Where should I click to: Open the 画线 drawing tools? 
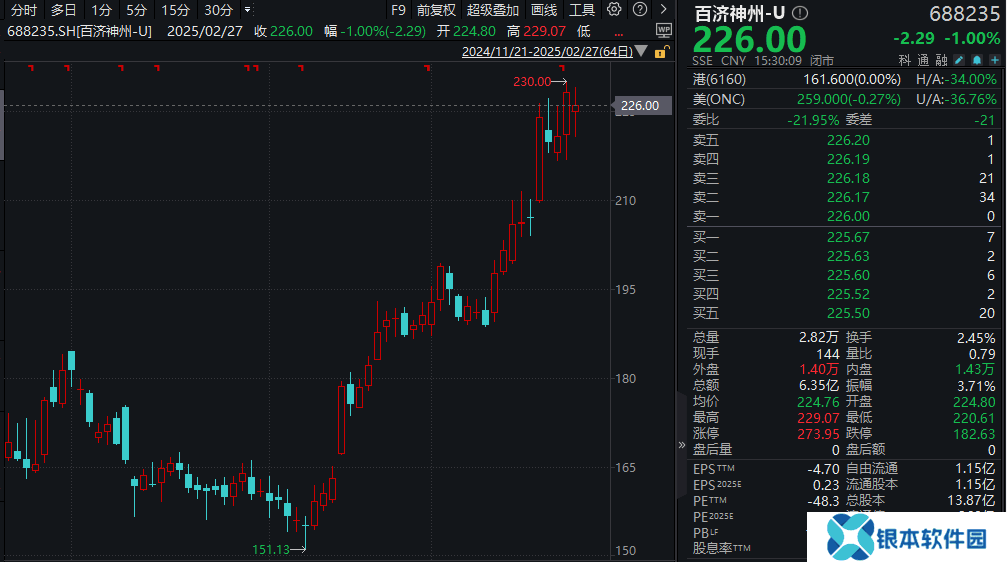point(544,10)
